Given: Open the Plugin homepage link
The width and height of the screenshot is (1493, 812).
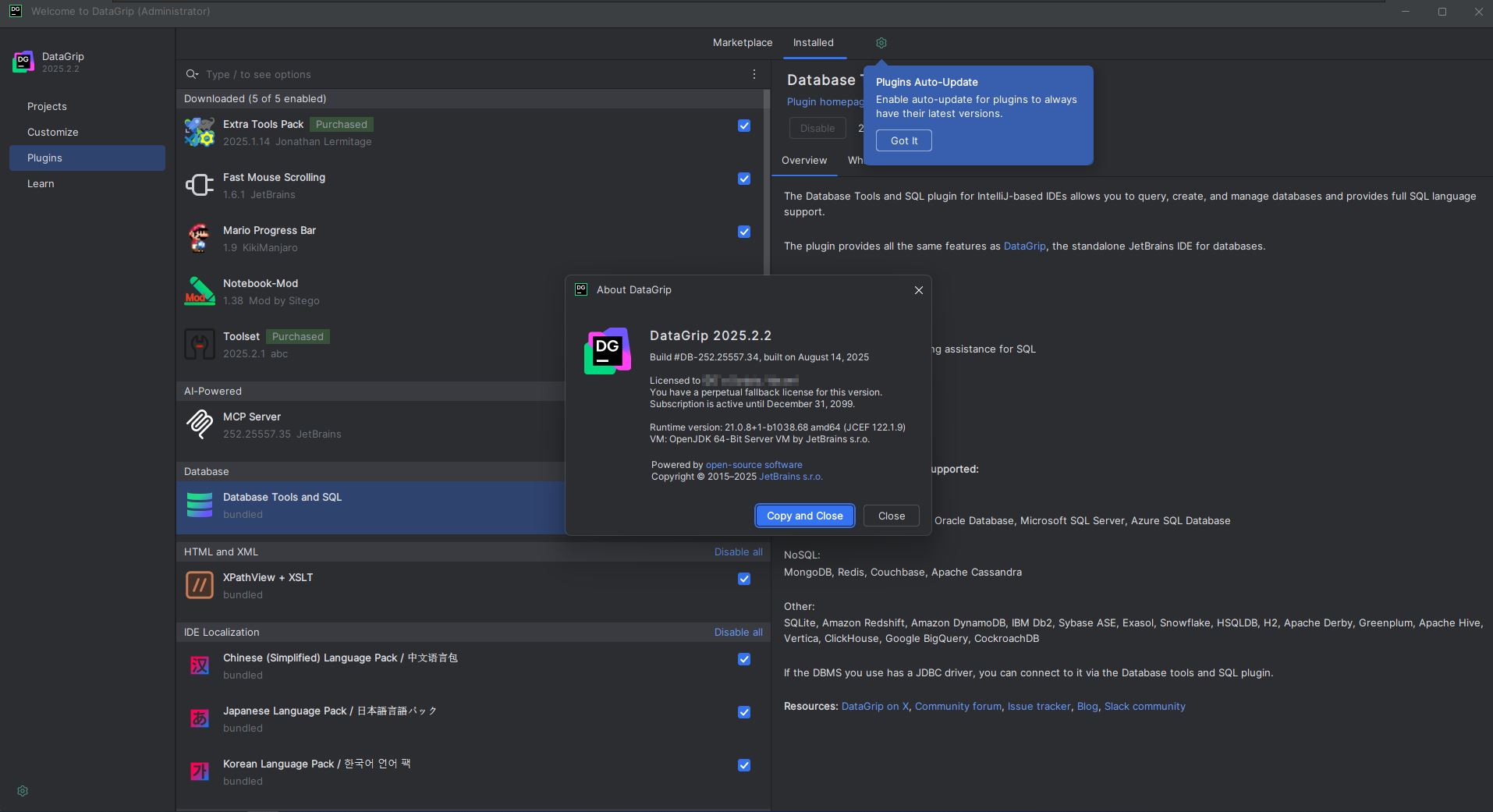Looking at the screenshot, I should [x=825, y=101].
